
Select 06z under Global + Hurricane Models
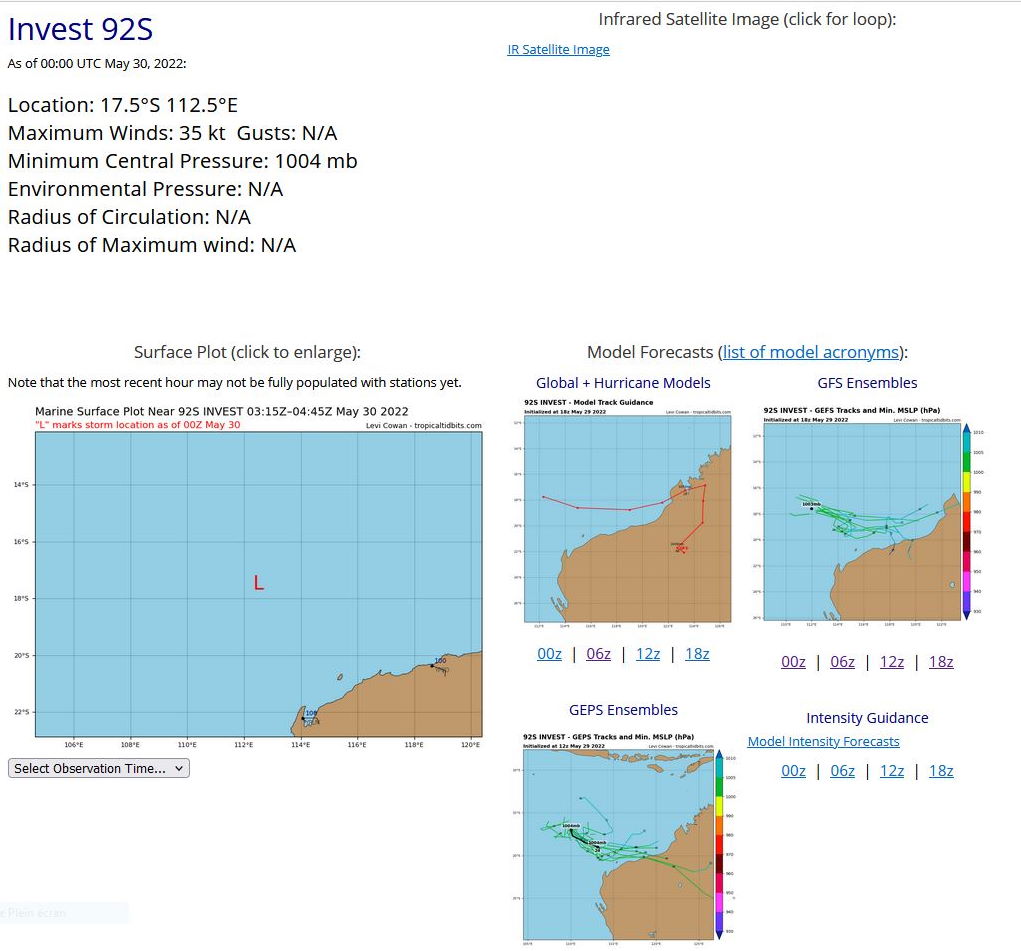[598, 654]
